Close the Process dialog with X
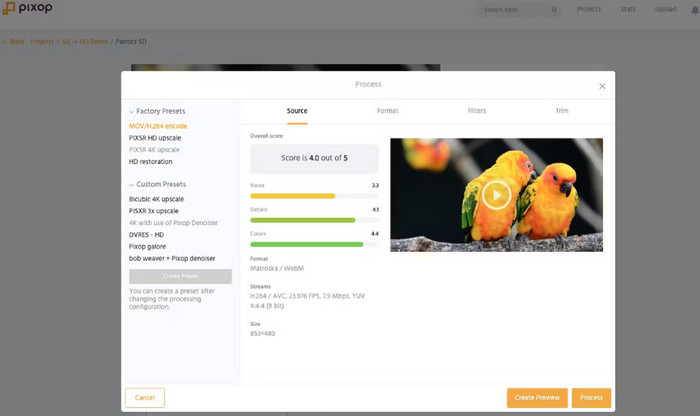 click(x=601, y=86)
